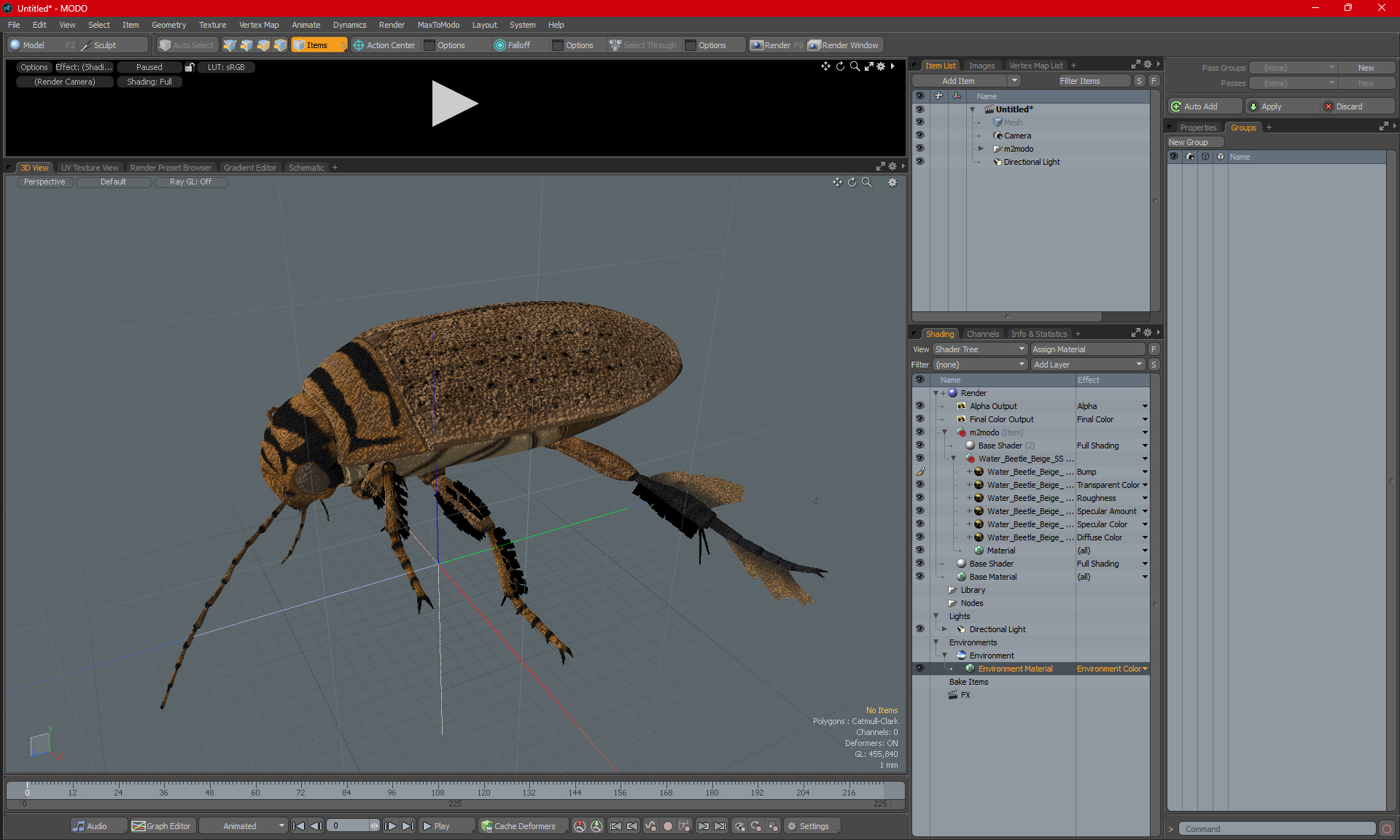This screenshot has height=840, width=1400.
Task: Click the Command input field
Action: (x=1277, y=829)
